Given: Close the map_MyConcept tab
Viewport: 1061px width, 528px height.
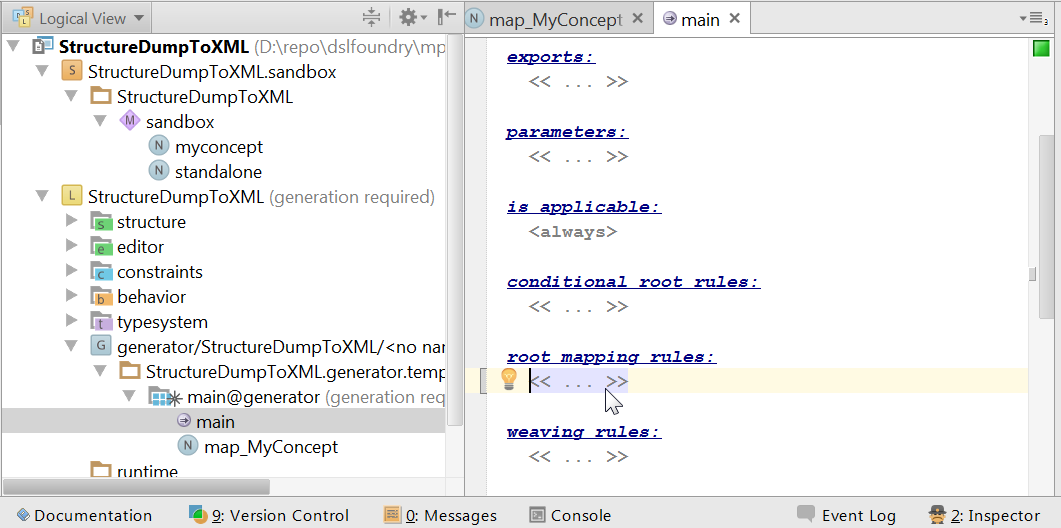Looking at the screenshot, I should point(637,18).
